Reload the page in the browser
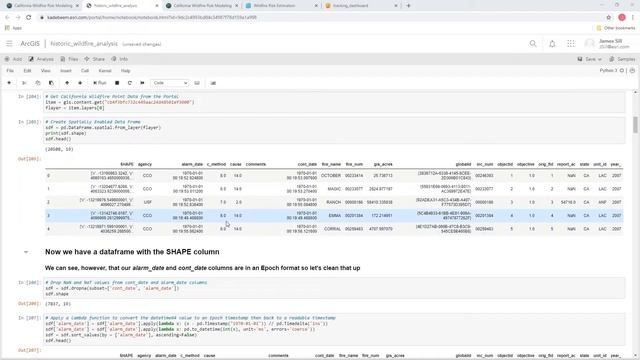 (29, 18)
